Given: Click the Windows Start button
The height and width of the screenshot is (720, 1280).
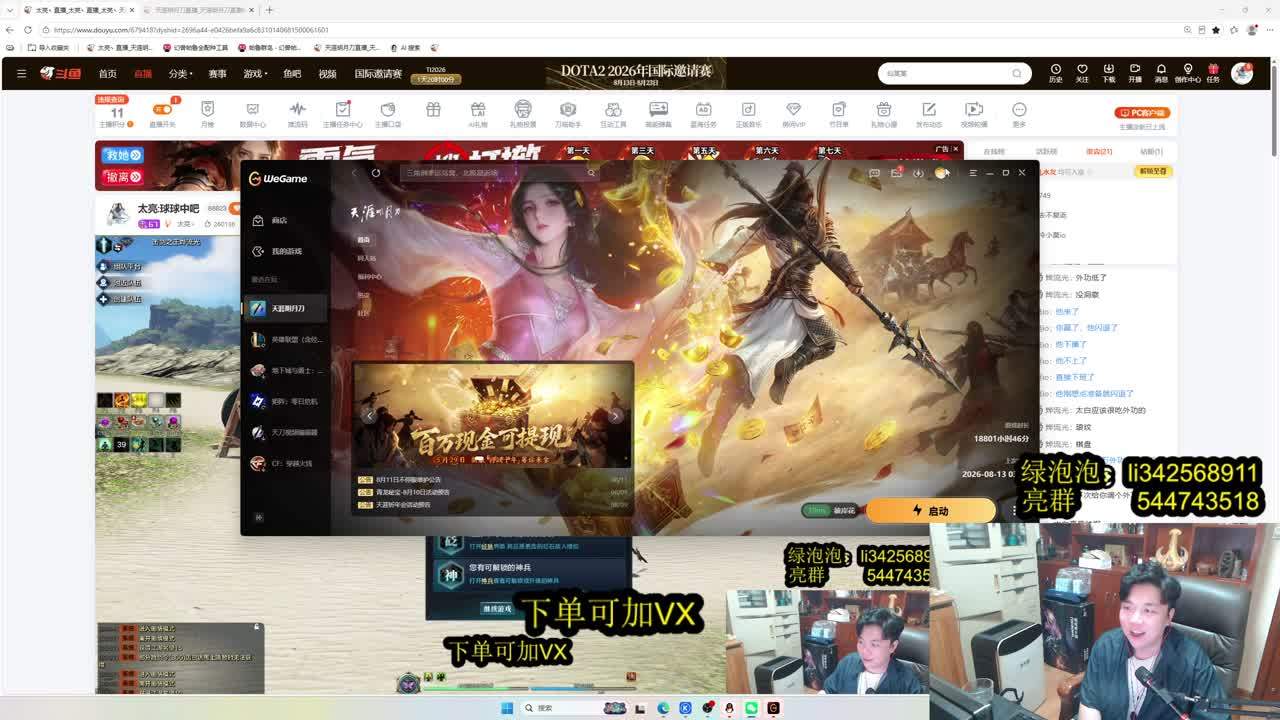Looking at the screenshot, I should coord(507,708).
